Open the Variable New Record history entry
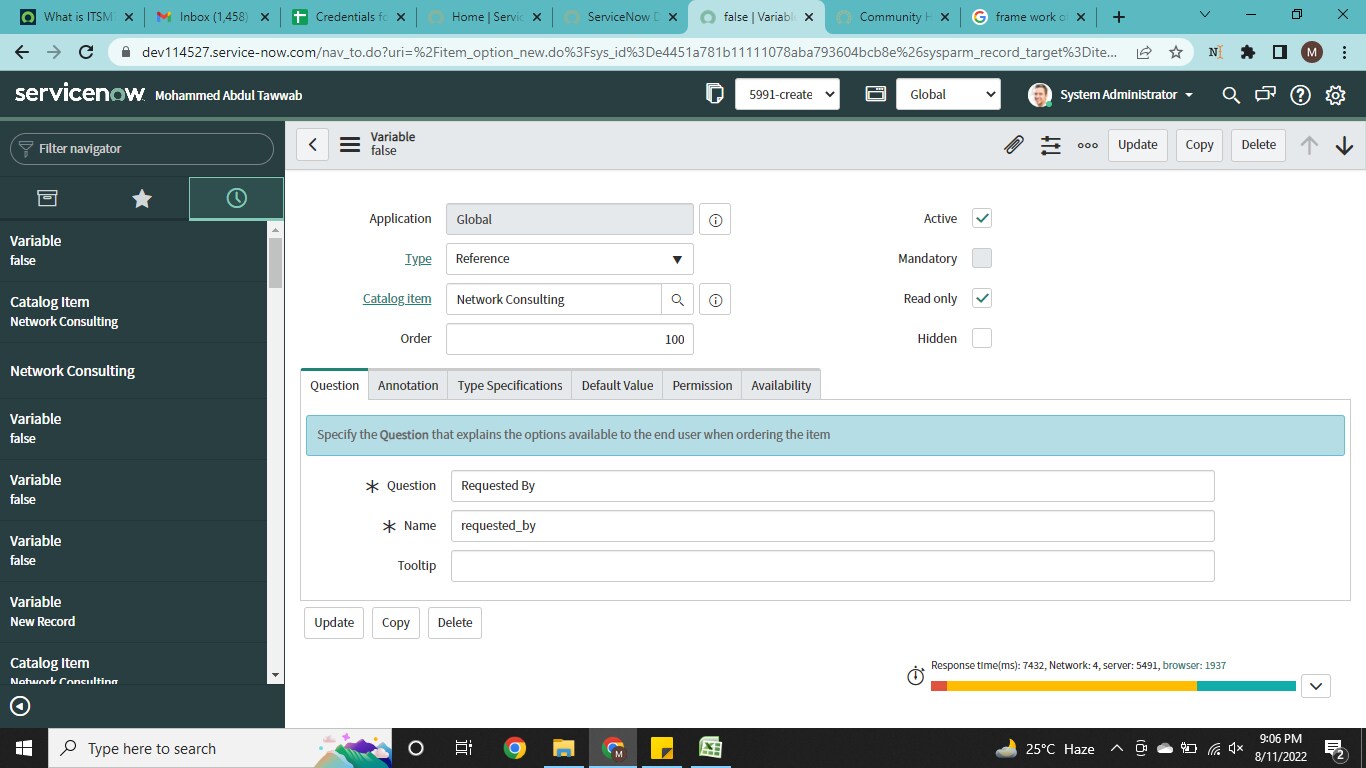This screenshot has width=1366, height=768. (134, 611)
